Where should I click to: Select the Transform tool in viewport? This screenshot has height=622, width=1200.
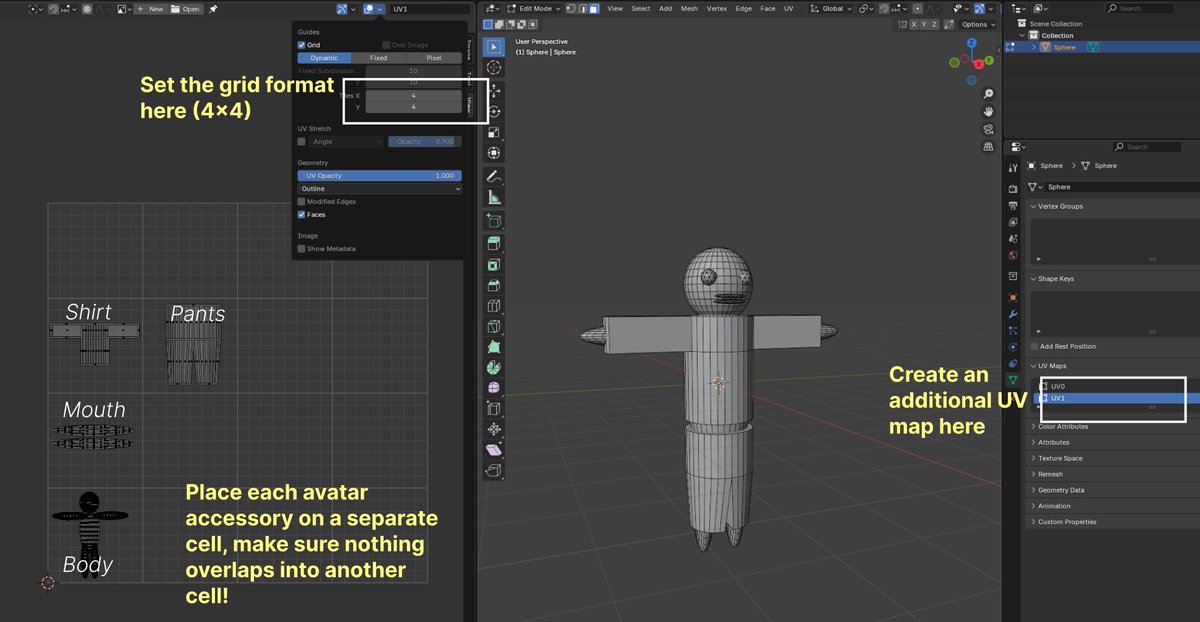(x=493, y=153)
